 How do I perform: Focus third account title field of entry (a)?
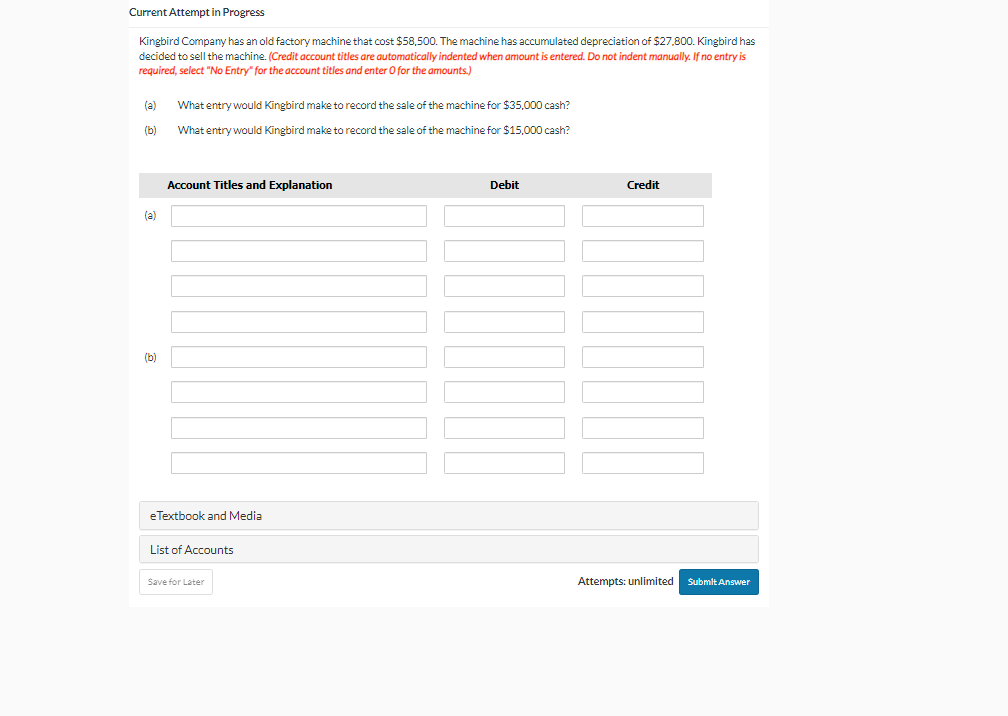pyautogui.click(x=299, y=286)
